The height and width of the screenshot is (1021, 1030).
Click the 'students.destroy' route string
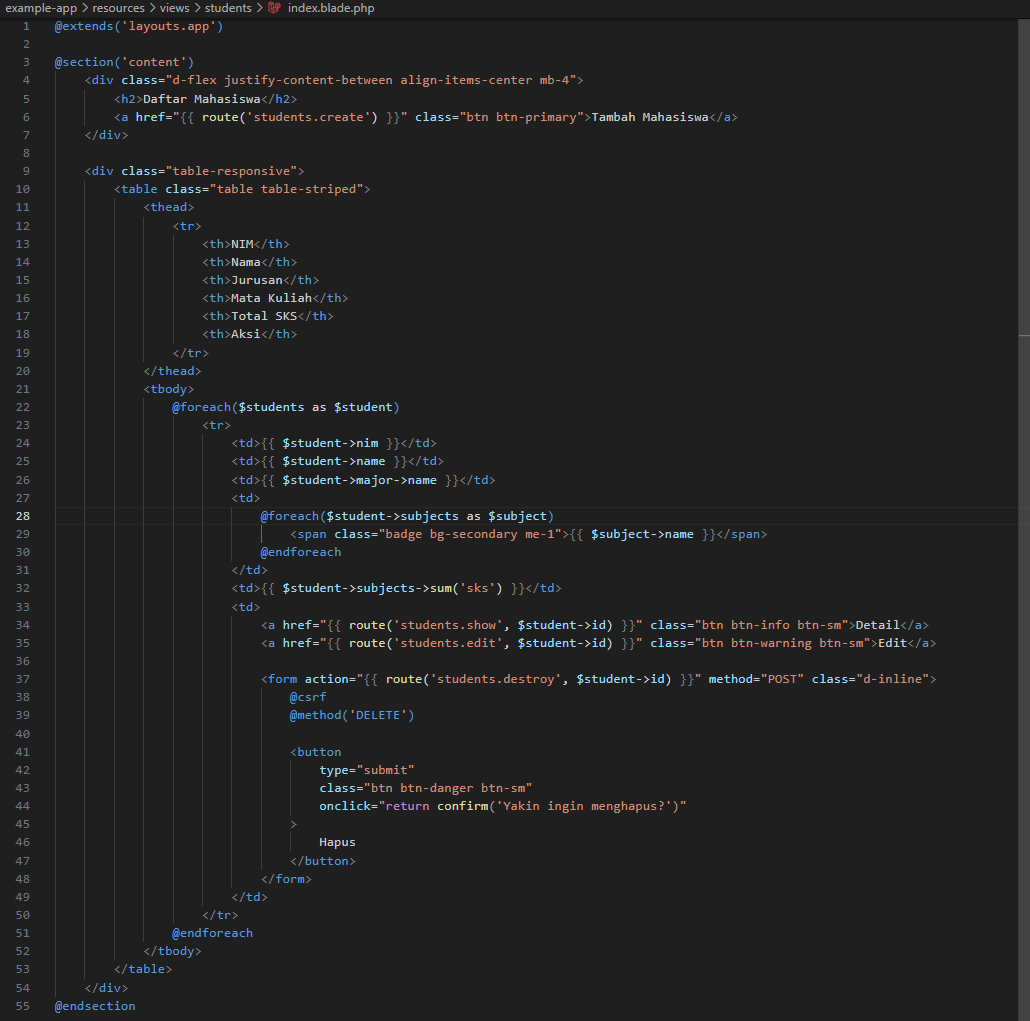pos(496,679)
